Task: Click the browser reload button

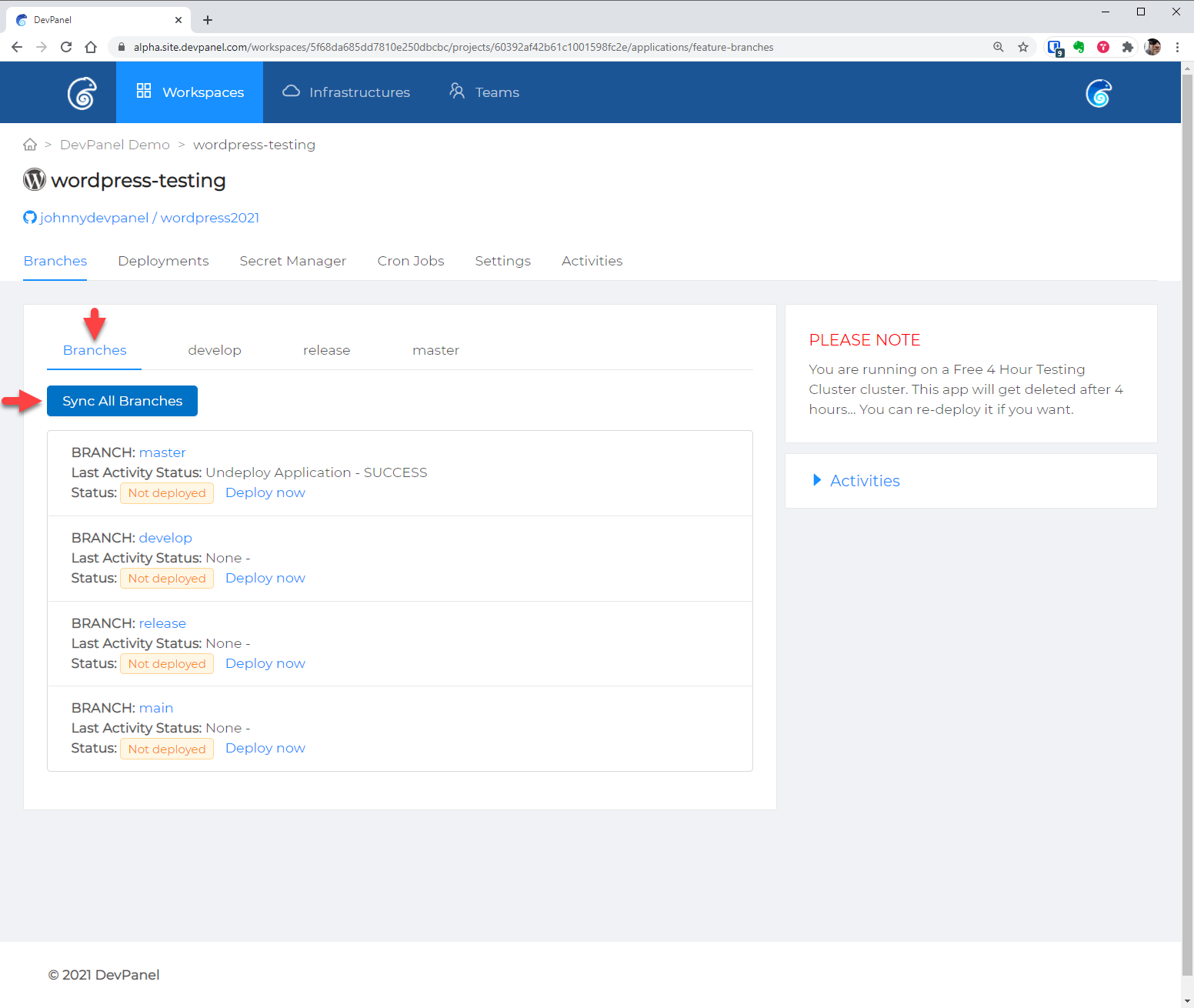Action: pos(66,47)
